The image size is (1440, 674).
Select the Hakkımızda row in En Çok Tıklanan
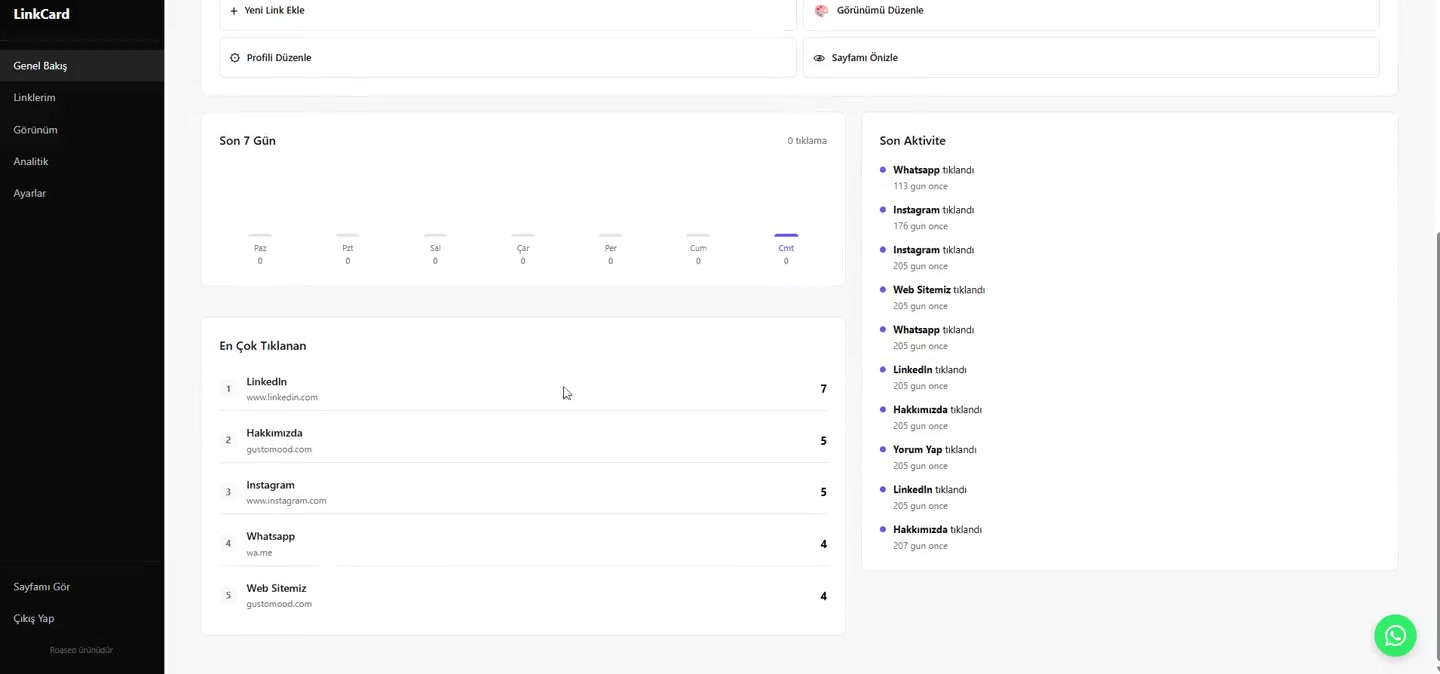[523, 441]
